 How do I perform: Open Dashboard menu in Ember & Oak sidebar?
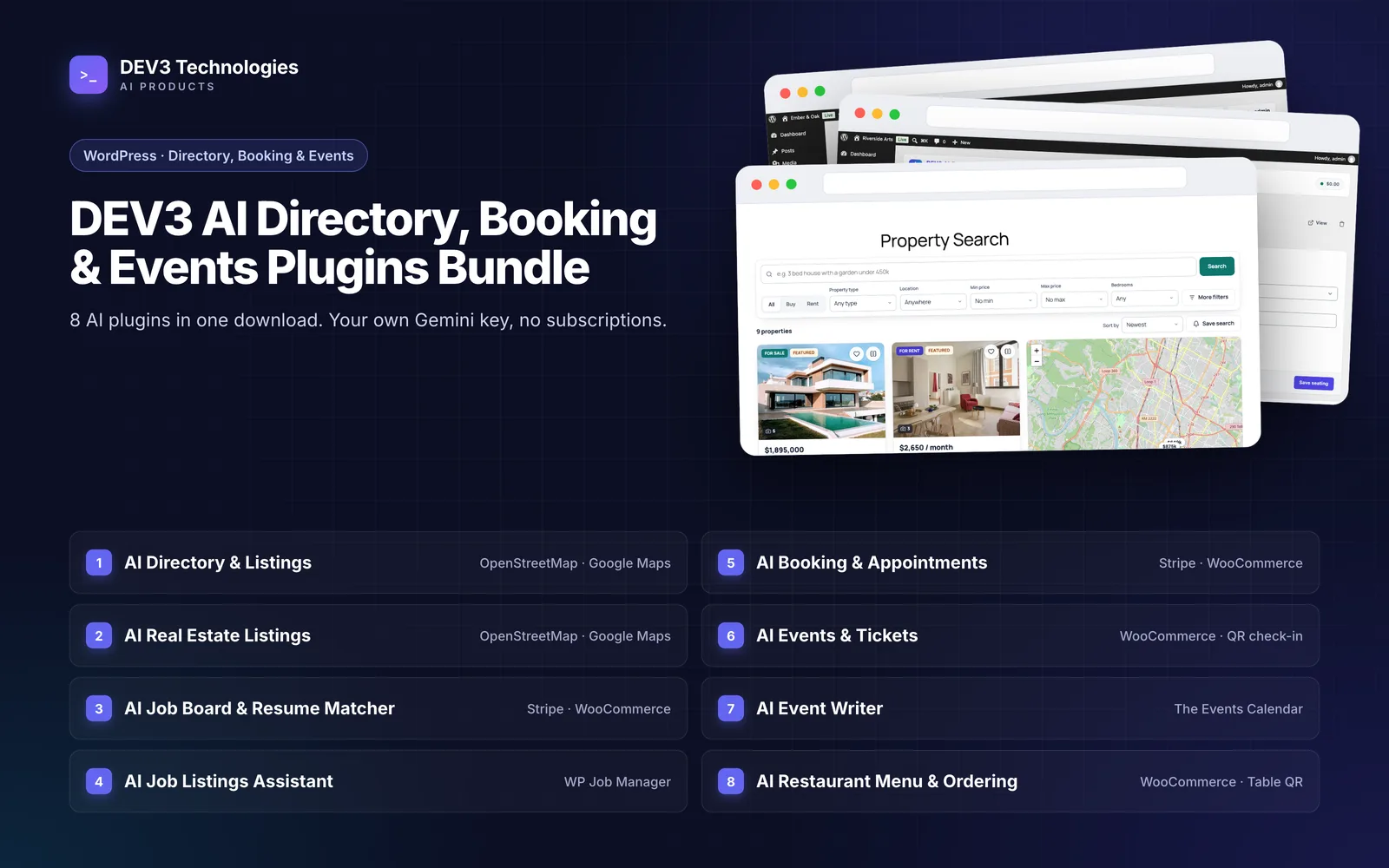point(788,135)
